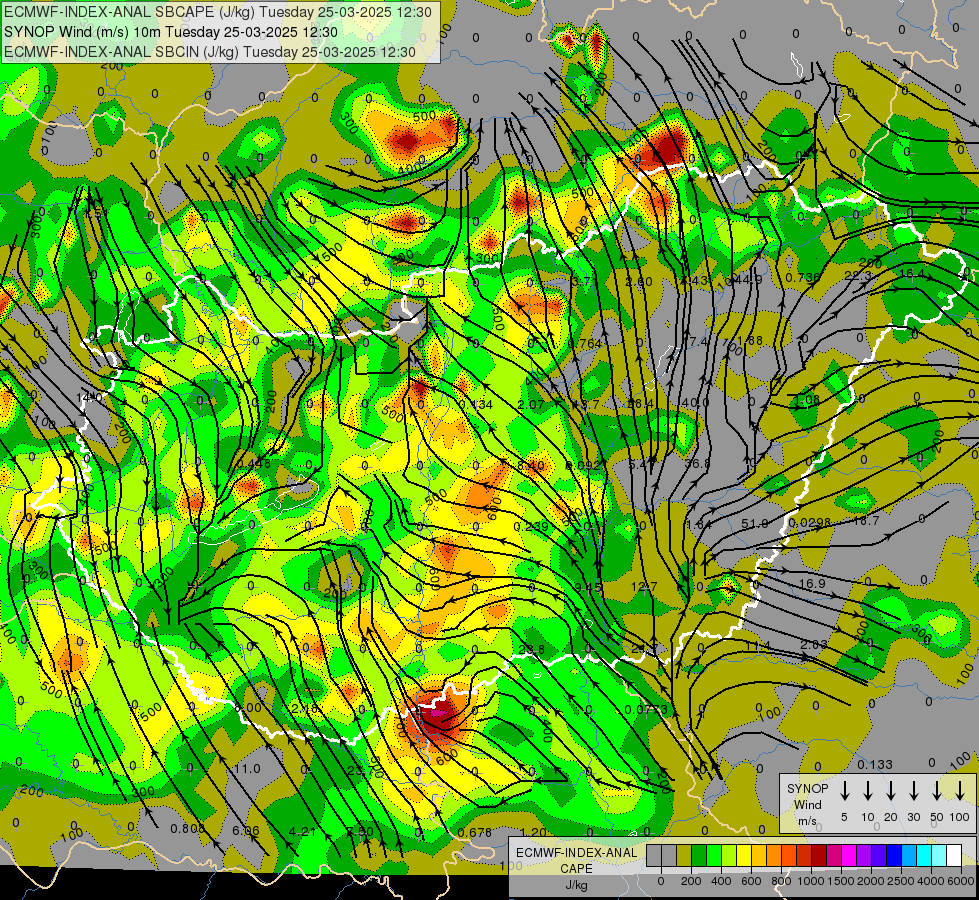Click the 1000 tick label in CAPE legend

click(811, 881)
